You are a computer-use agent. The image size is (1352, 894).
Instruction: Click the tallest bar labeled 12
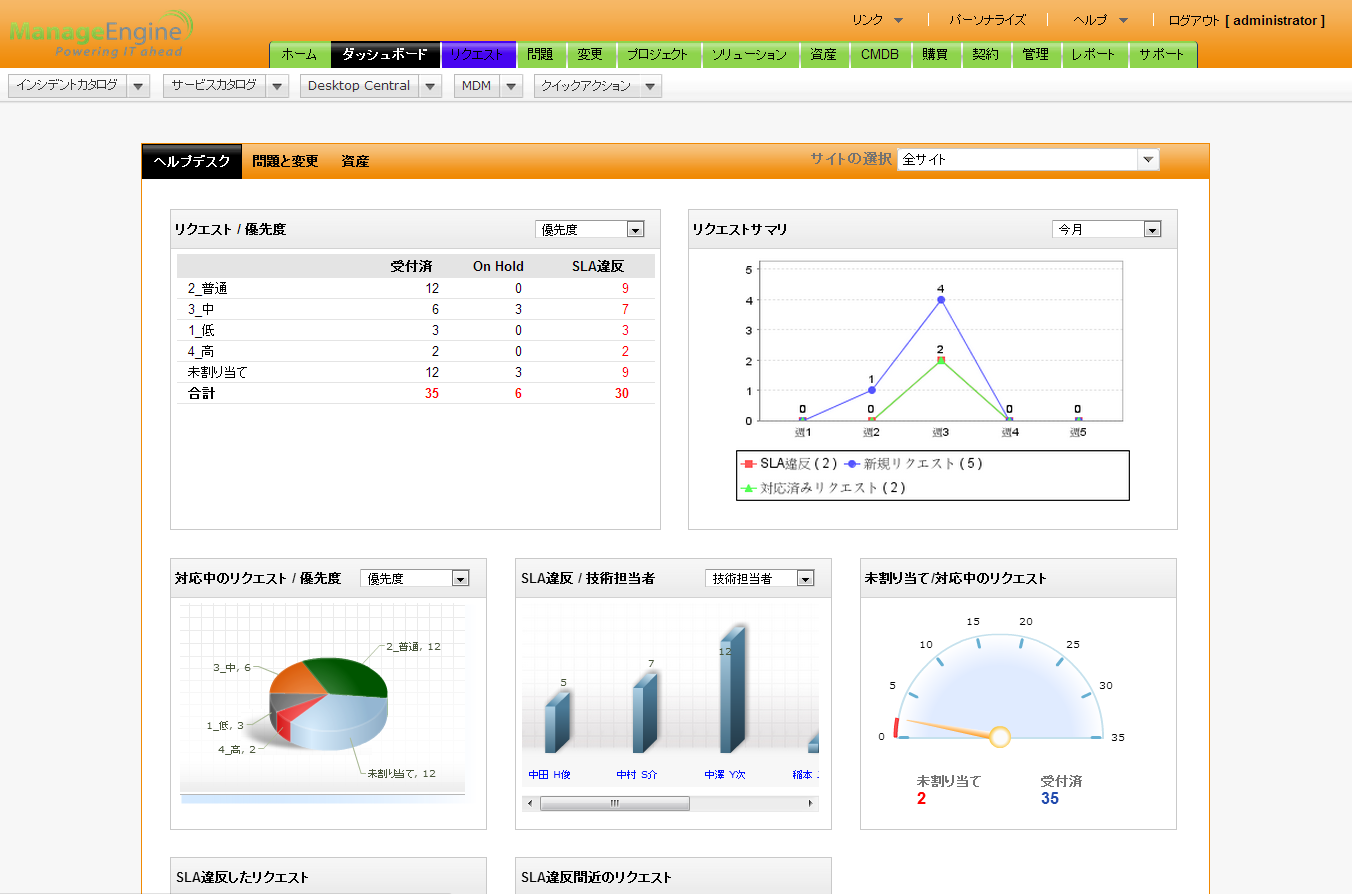tap(731, 692)
